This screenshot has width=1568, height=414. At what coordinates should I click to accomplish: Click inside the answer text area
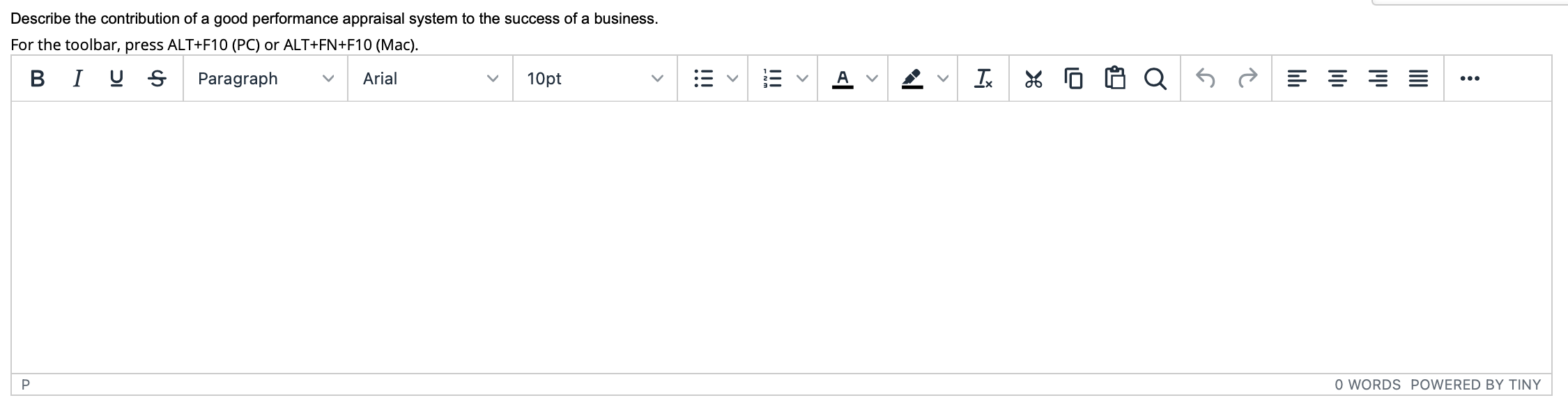tap(781, 237)
